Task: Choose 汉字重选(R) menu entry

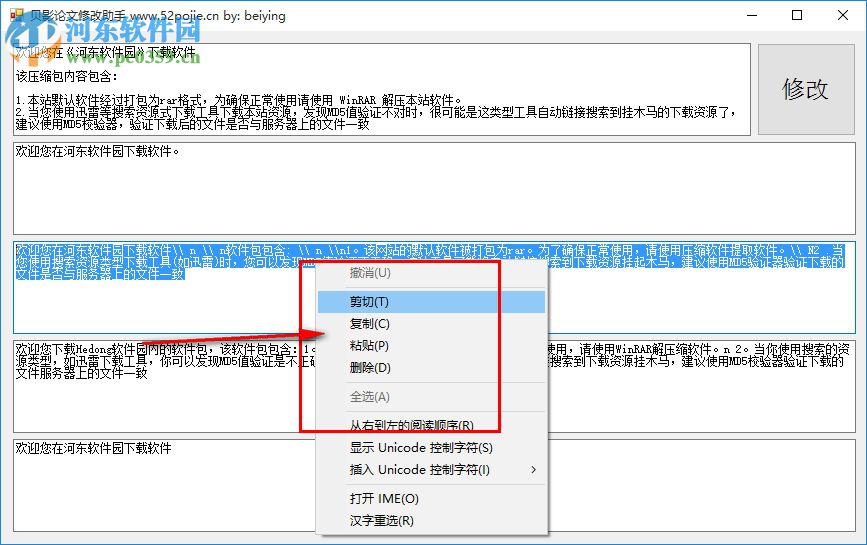Action: pos(431,521)
